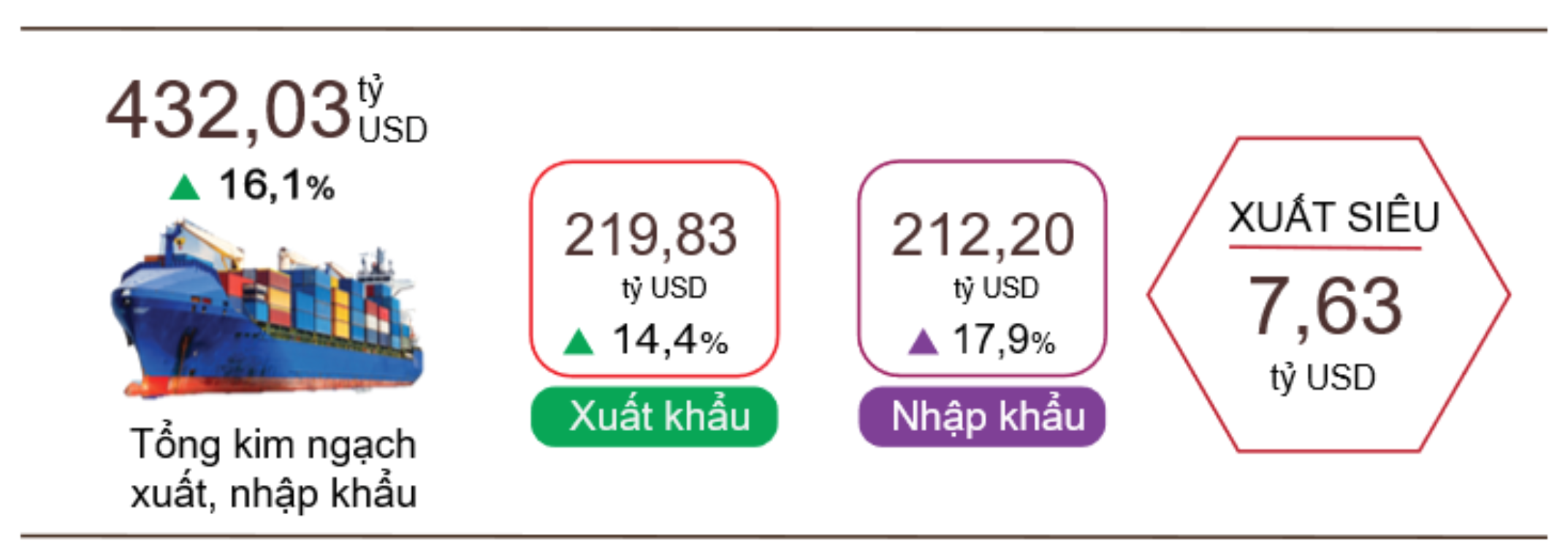This screenshot has height=558, width=1568.
Task: Click the red hexagon XUẤT SIÊU shape
Action: point(1329,294)
